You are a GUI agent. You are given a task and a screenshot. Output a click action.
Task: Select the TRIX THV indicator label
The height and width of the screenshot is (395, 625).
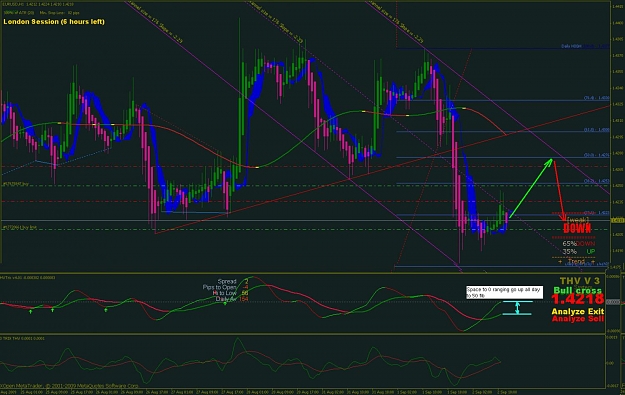[x=22, y=338]
